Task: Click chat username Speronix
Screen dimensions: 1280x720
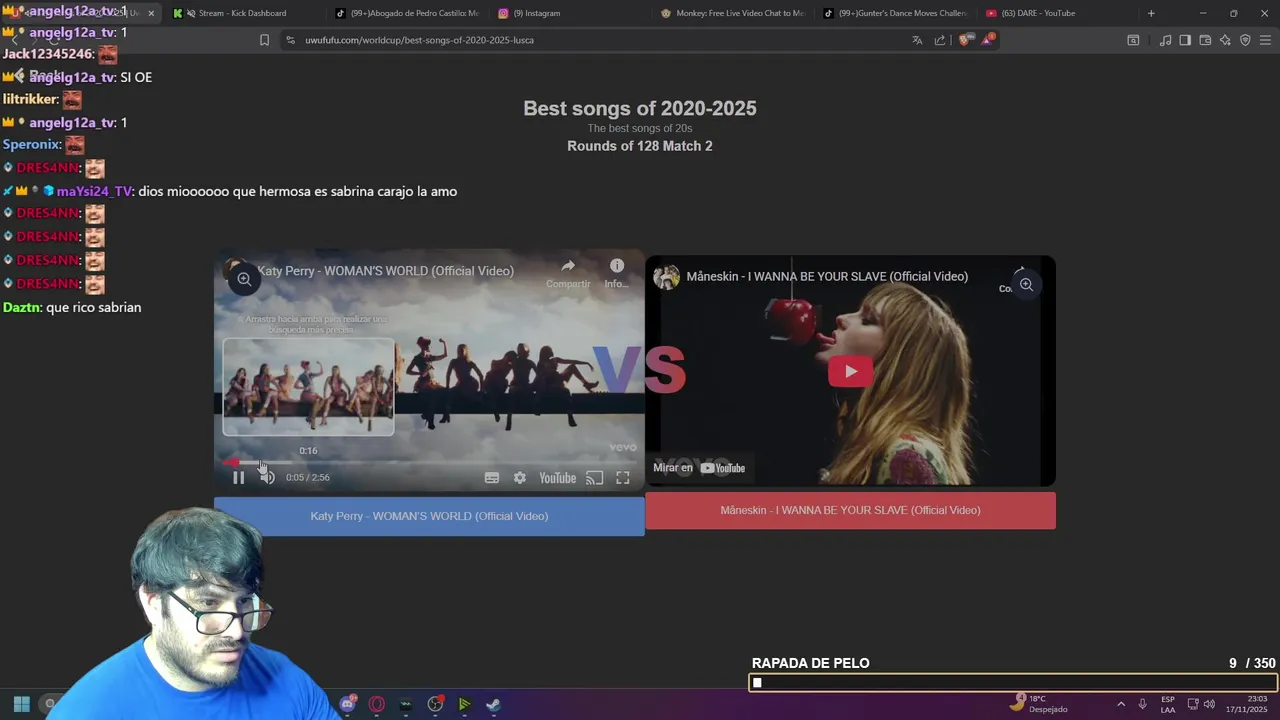Action: tap(32, 144)
